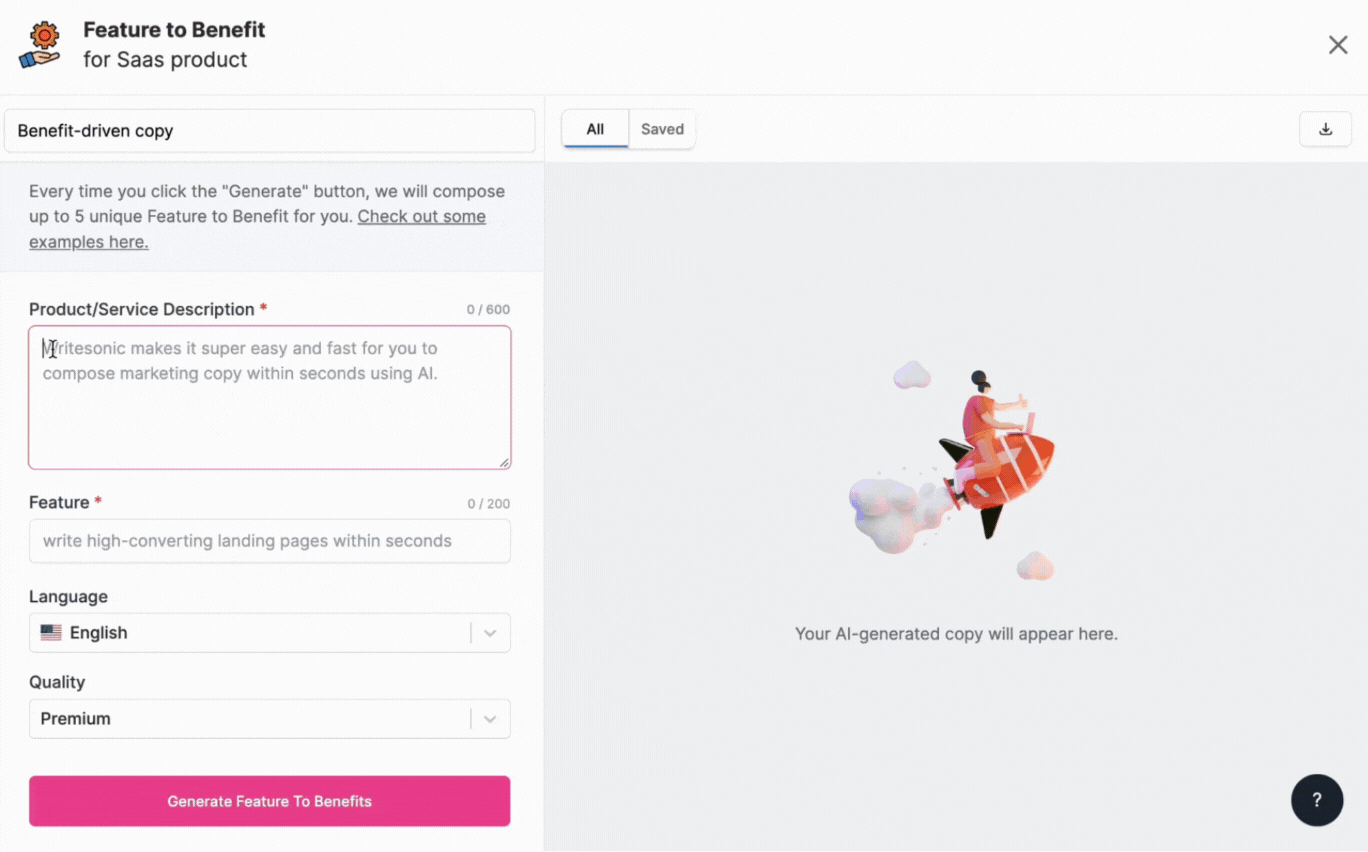Switch to the Saved tab

click(x=662, y=128)
